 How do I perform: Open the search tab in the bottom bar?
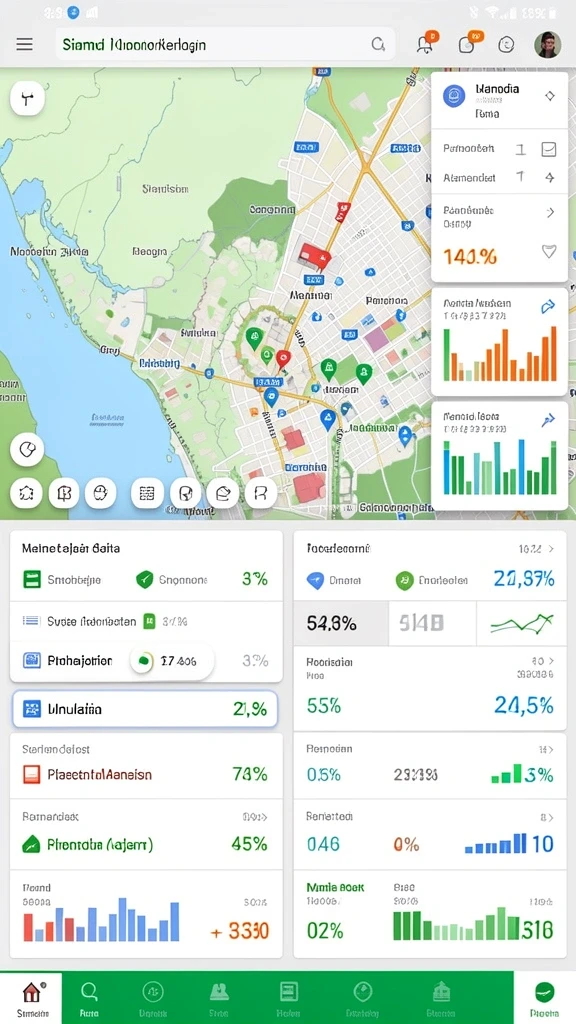coord(89,997)
